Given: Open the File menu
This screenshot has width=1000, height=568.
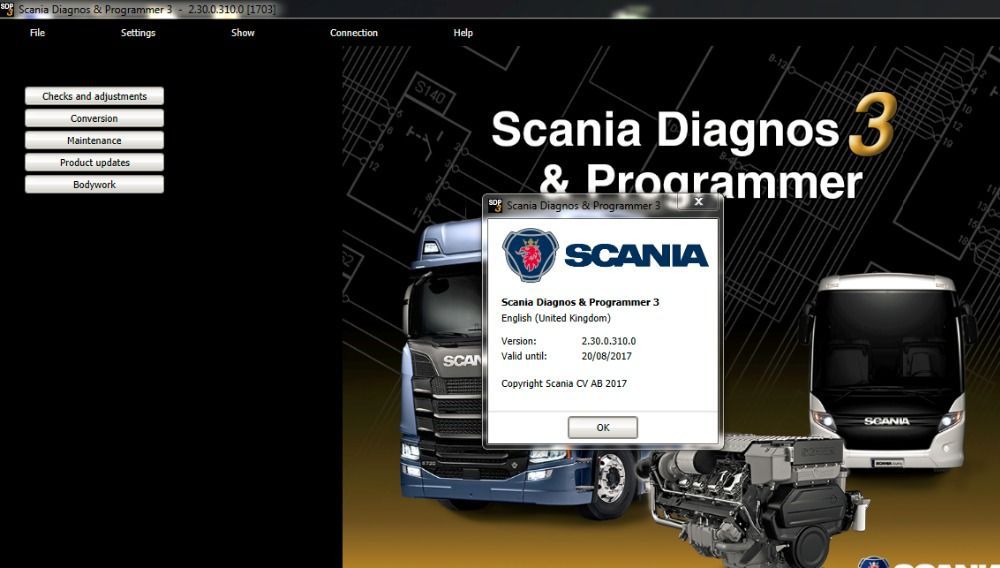Looking at the screenshot, I should (37, 33).
